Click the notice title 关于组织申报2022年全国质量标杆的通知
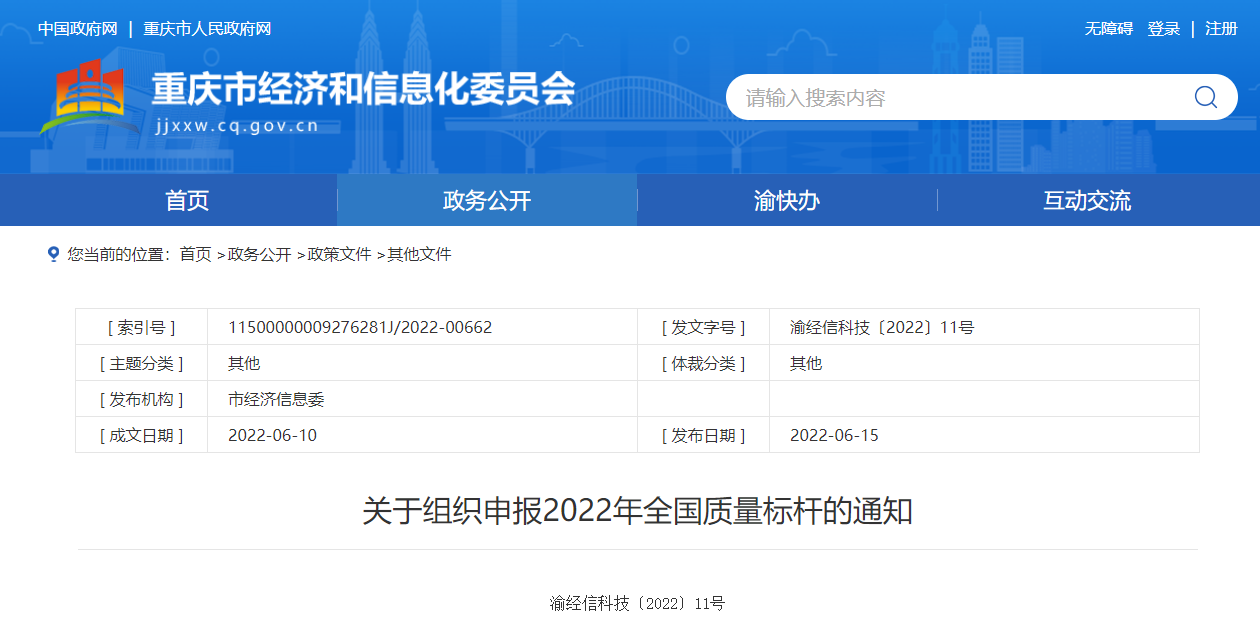This screenshot has width=1260, height=636. pos(637,511)
